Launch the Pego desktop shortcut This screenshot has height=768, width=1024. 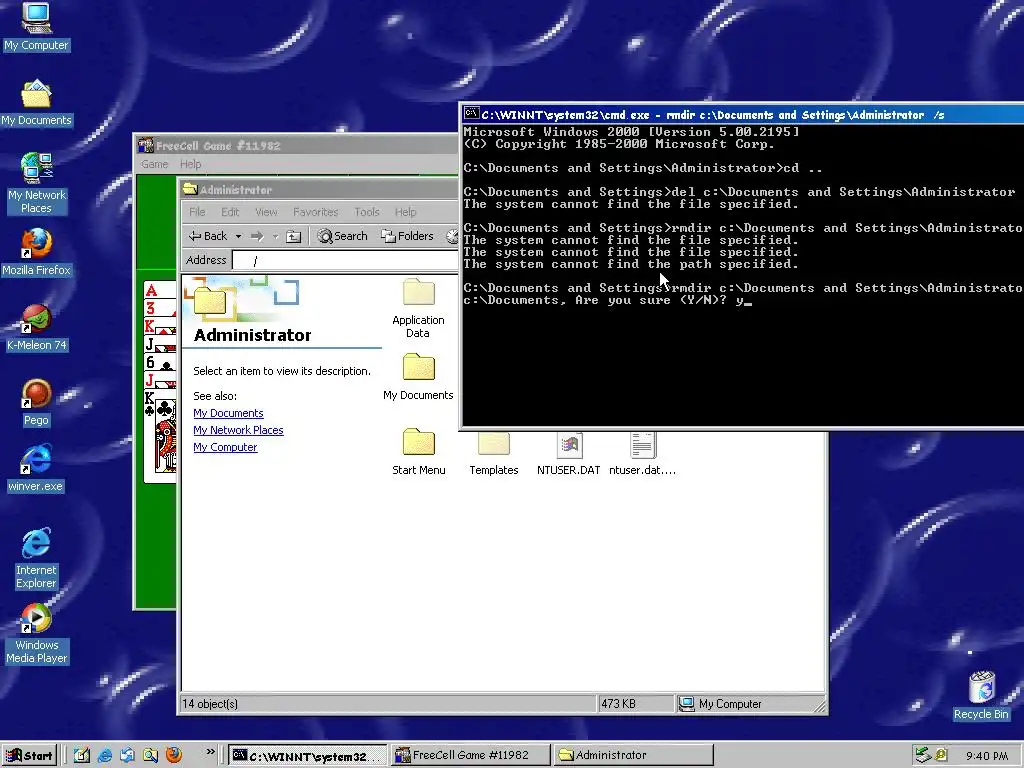pyautogui.click(x=36, y=403)
